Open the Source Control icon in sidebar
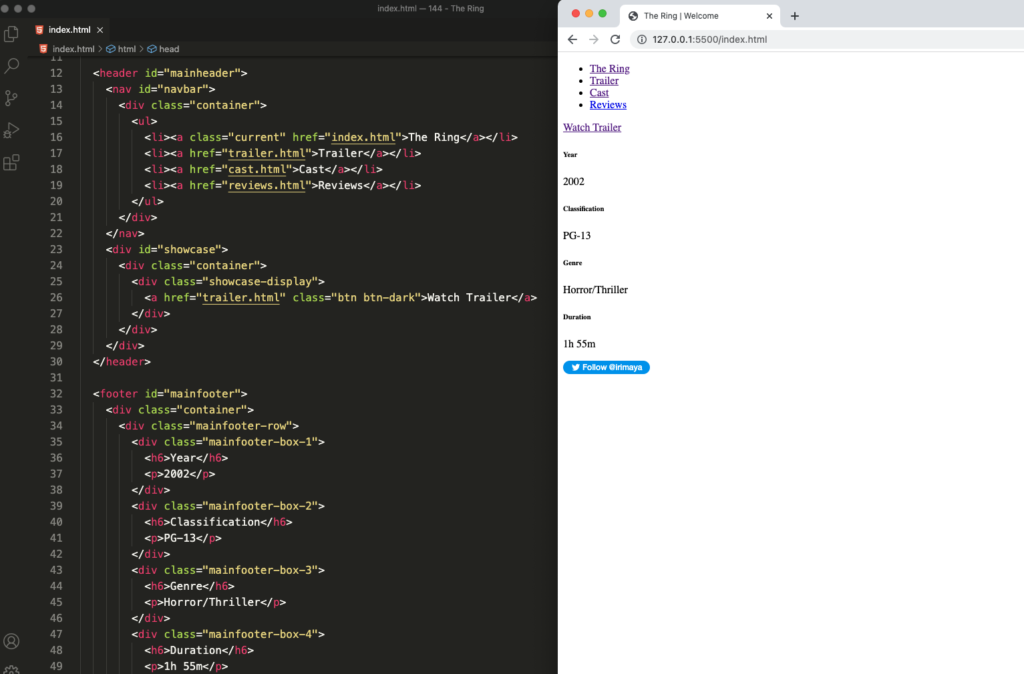The image size is (1024, 674). click(11, 98)
